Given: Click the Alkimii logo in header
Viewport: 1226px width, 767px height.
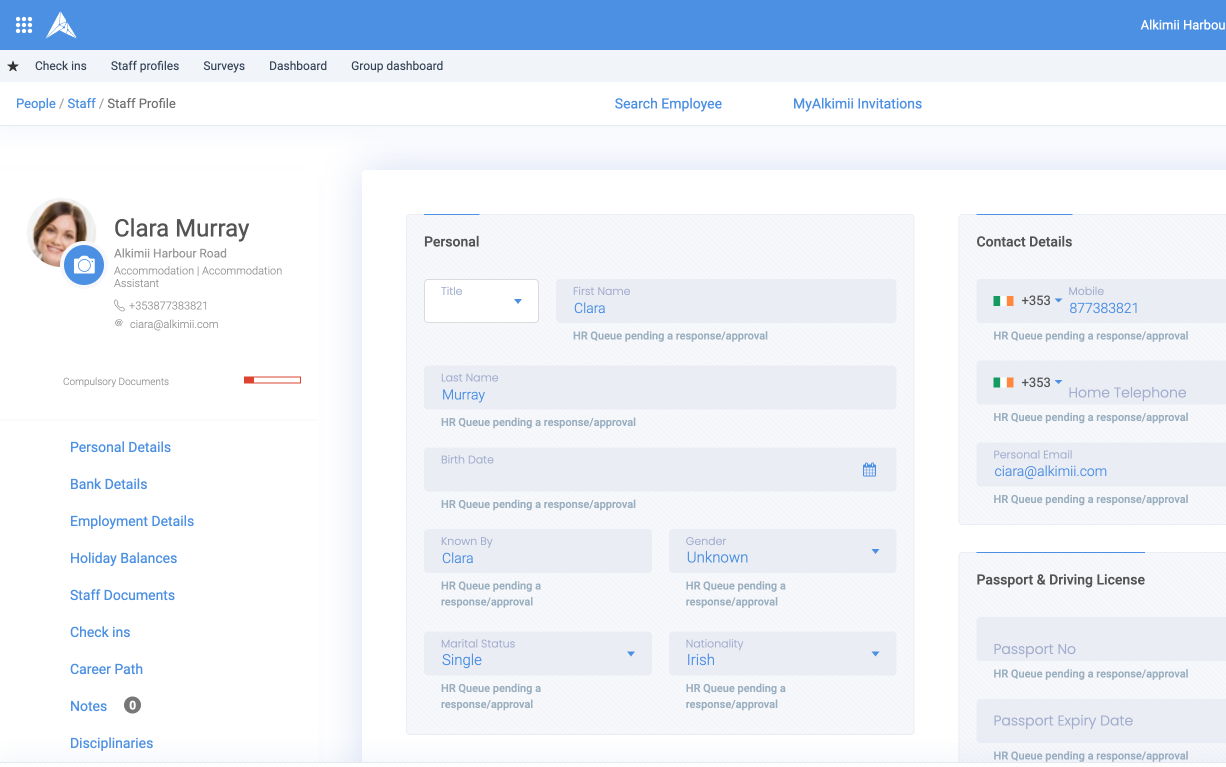Looking at the screenshot, I should pos(61,25).
